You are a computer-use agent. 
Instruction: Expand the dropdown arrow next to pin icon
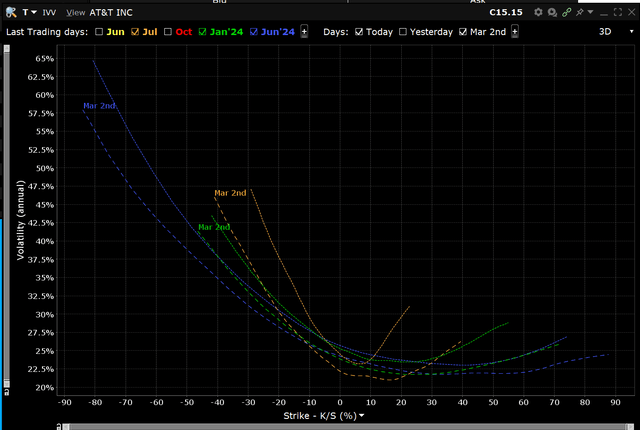[590, 12]
